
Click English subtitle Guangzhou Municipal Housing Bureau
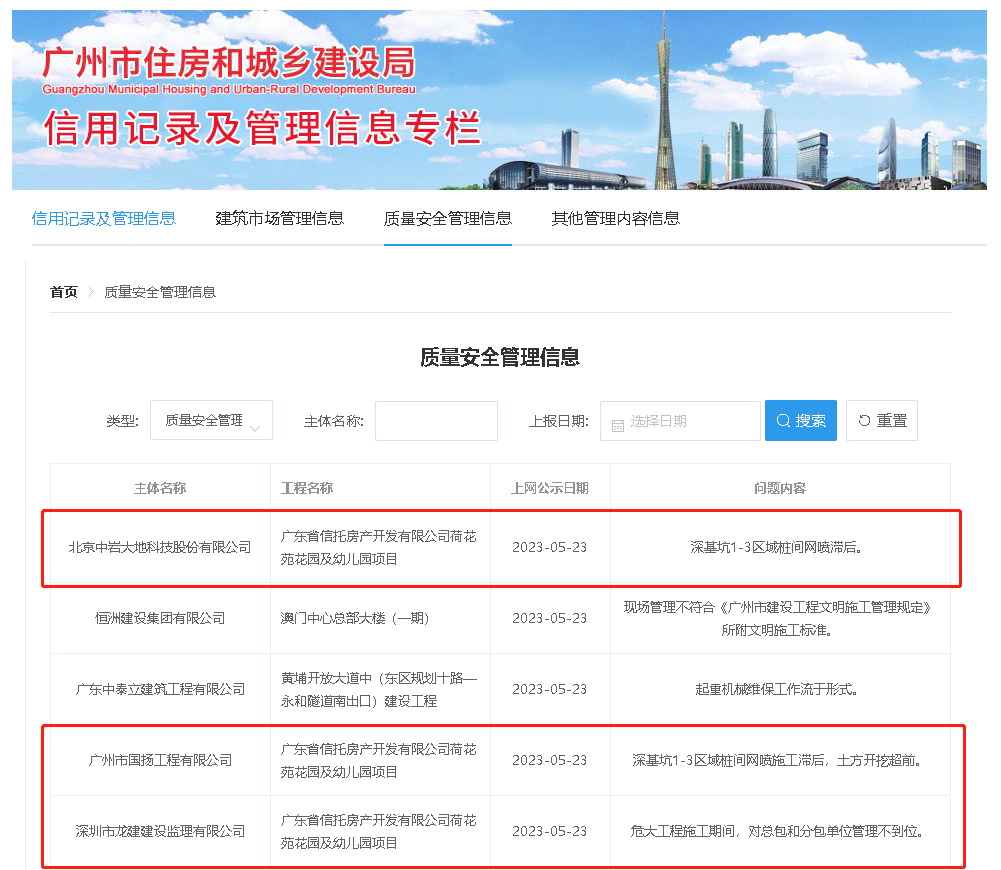229,89
